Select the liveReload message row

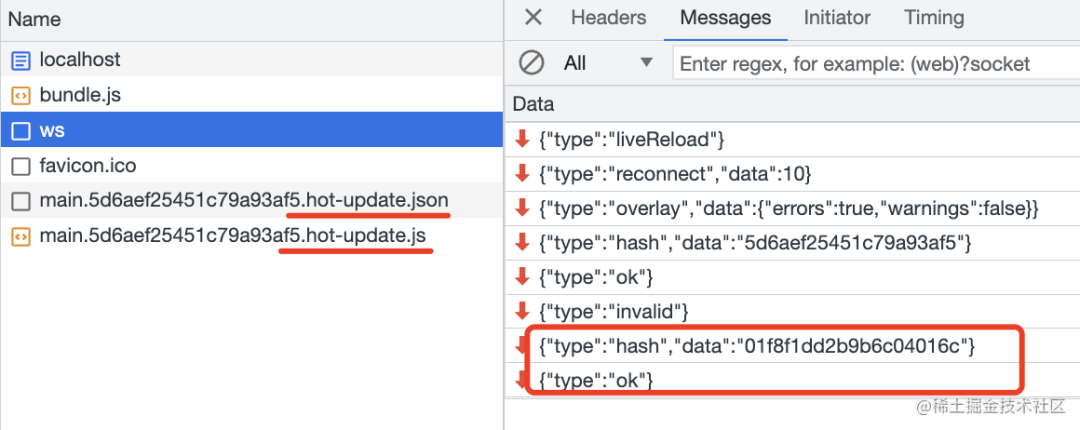(x=631, y=138)
